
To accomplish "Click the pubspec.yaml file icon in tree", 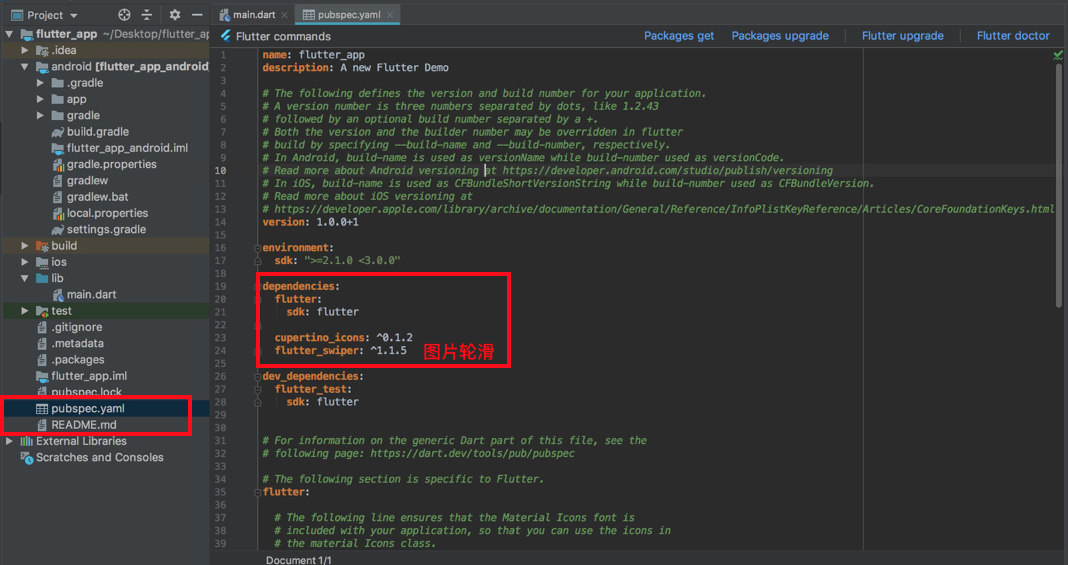I will pyautogui.click(x=42, y=409).
